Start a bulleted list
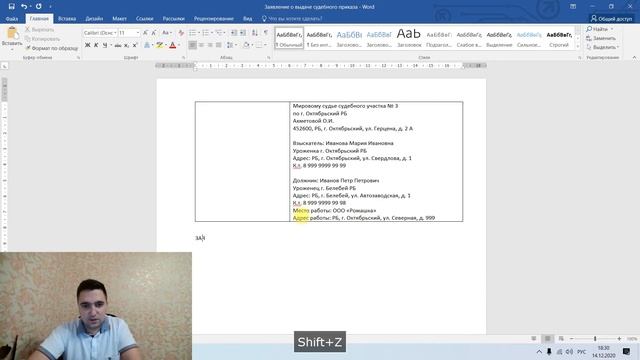This screenshot has height=360, width=640. [192, 33]
